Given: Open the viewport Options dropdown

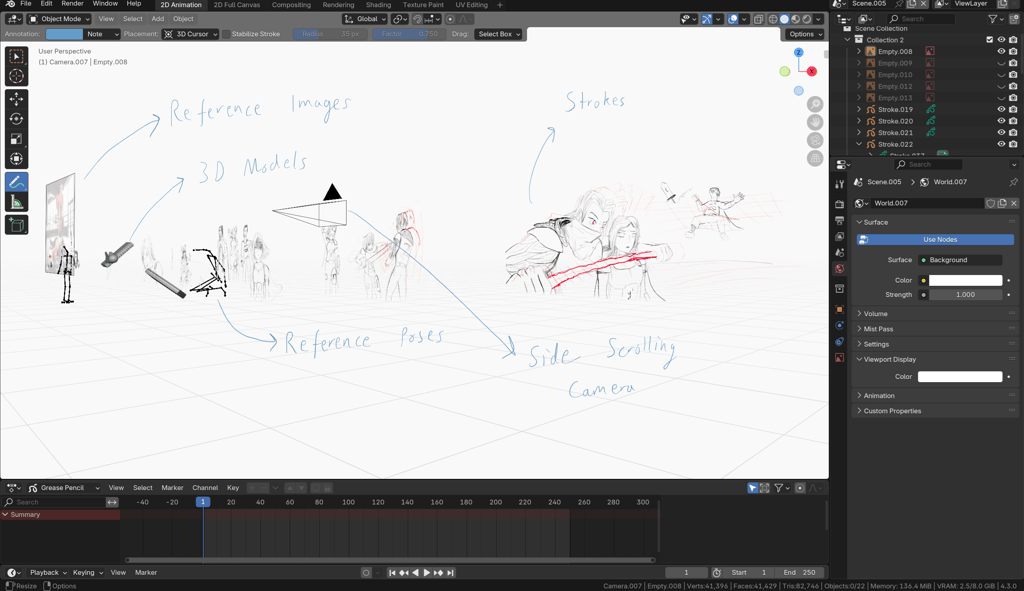Looking at the screenshot, I should (805, 34).
